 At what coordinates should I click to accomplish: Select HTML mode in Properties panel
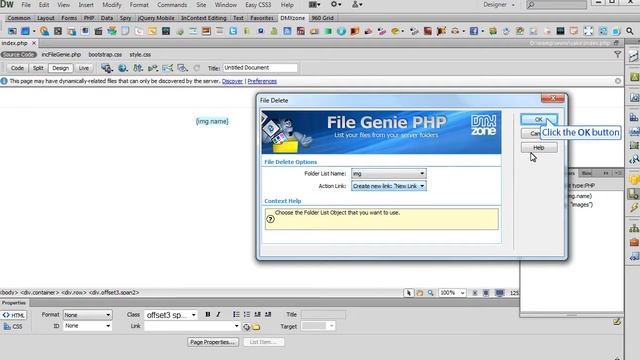point(14,315)
